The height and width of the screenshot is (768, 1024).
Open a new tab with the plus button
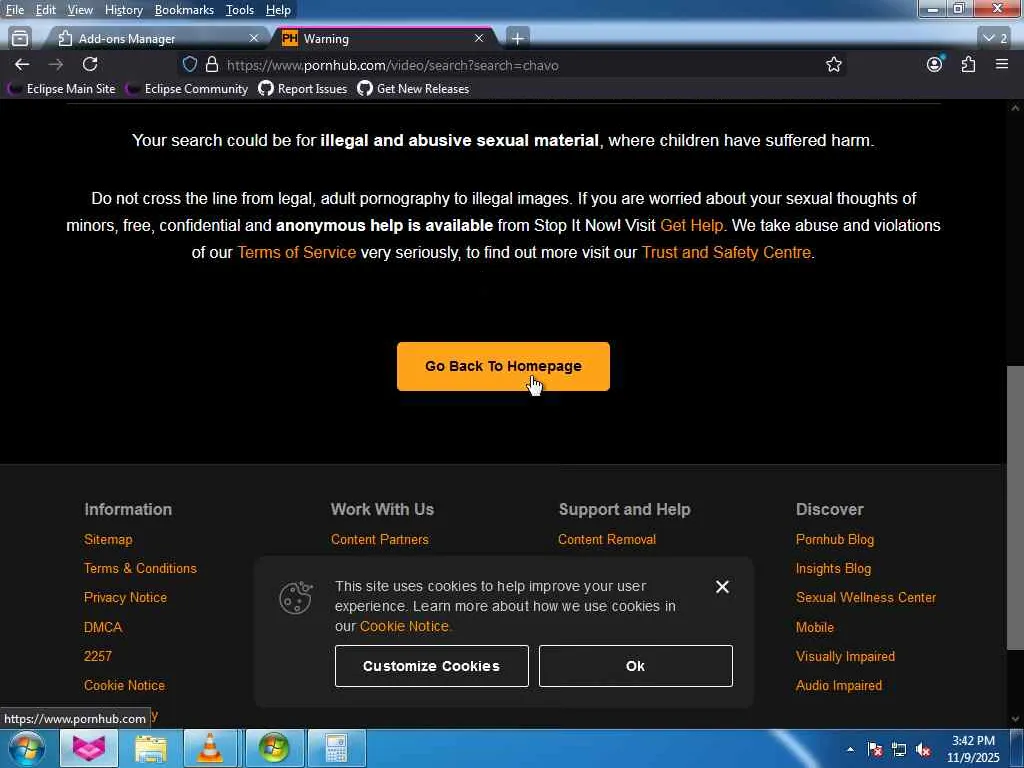point(517,39)
